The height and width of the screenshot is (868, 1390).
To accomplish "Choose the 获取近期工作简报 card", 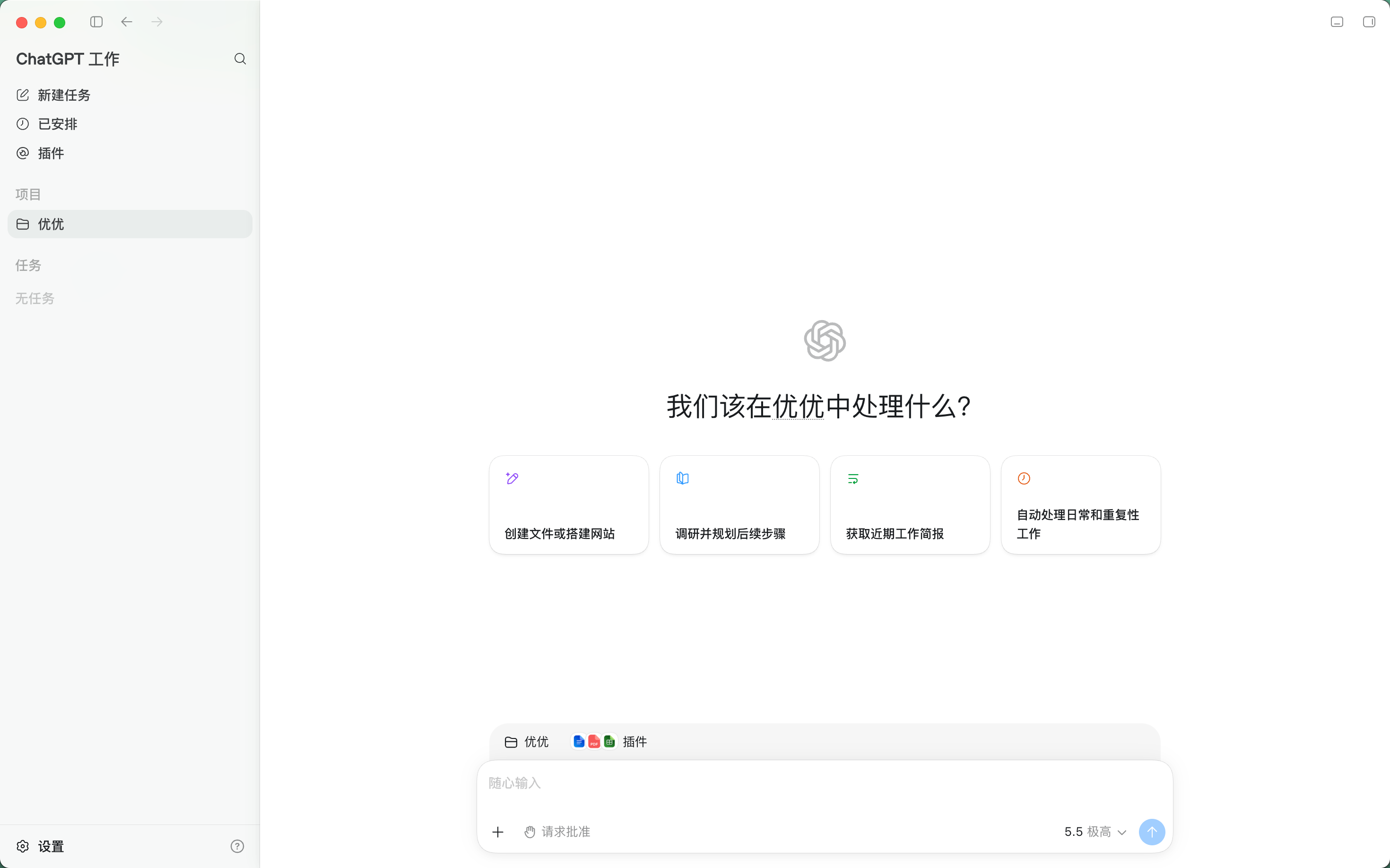I will point(910,504).
